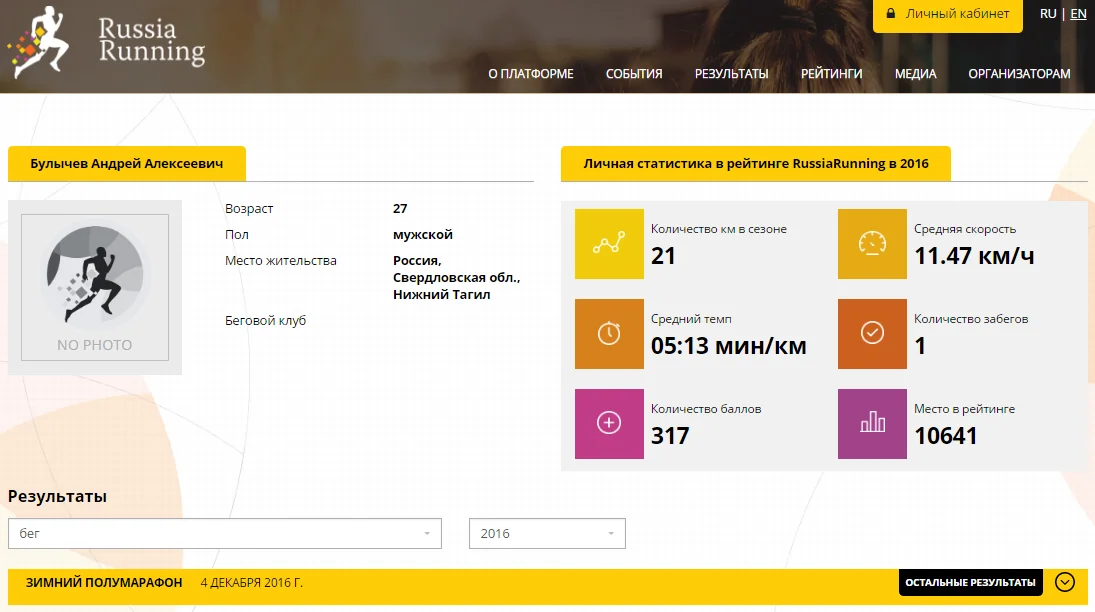Expand the Зимний полумарафон results row
Screen dimensions: 1095x612
click(x=1065, y=582)
